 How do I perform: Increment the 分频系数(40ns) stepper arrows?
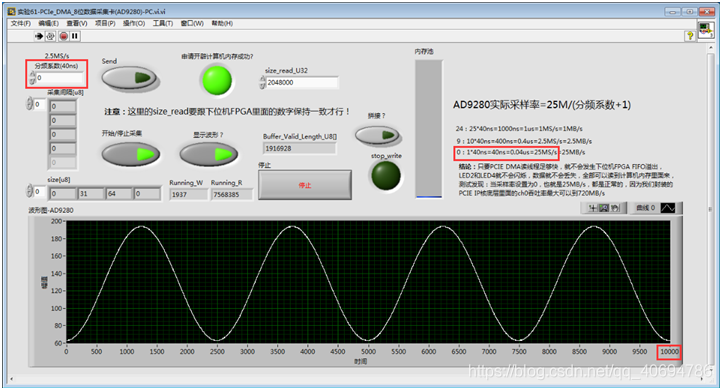[x=32, y=75]
